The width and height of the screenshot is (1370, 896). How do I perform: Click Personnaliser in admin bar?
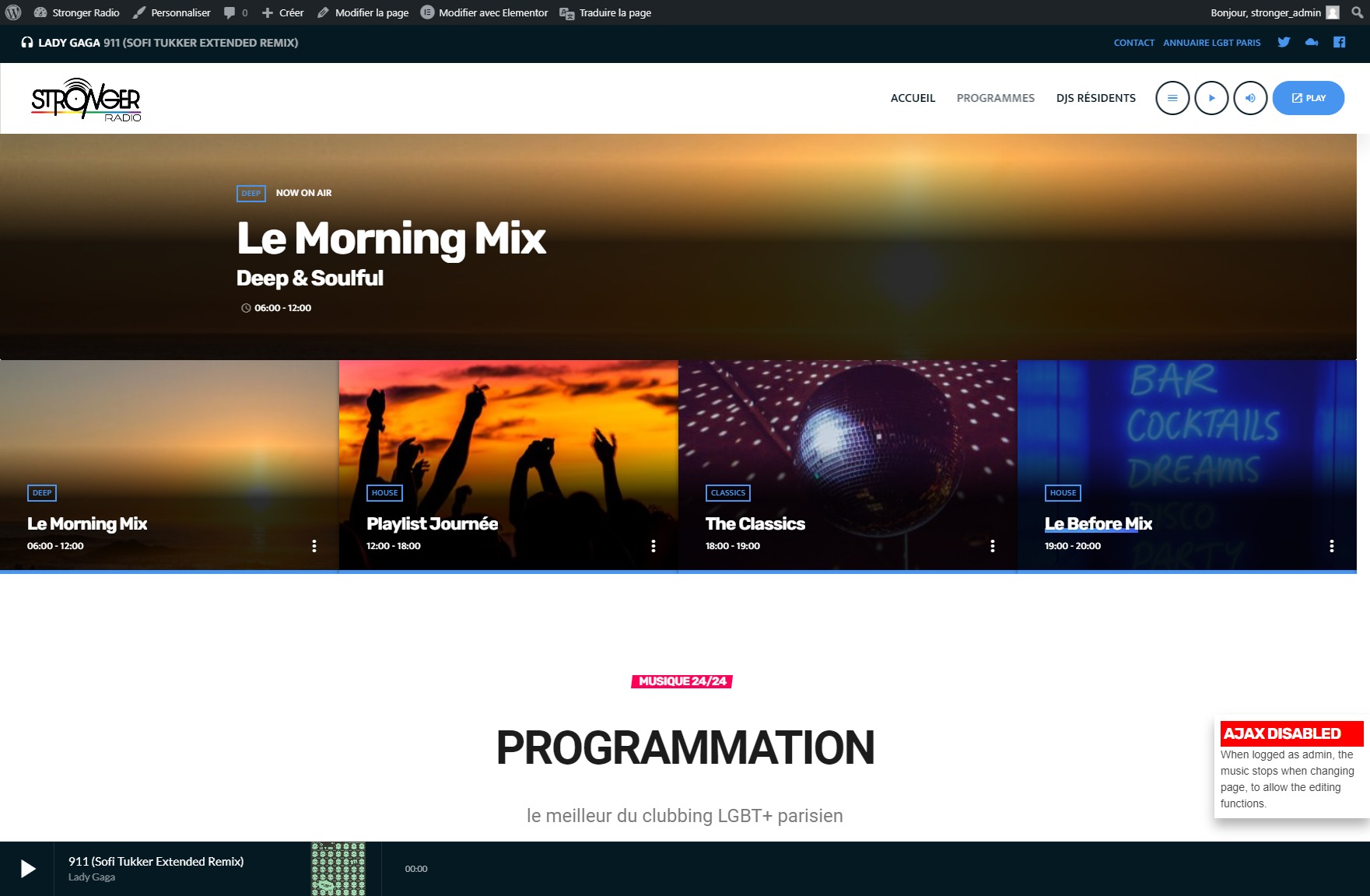click(x=171, y=12)
